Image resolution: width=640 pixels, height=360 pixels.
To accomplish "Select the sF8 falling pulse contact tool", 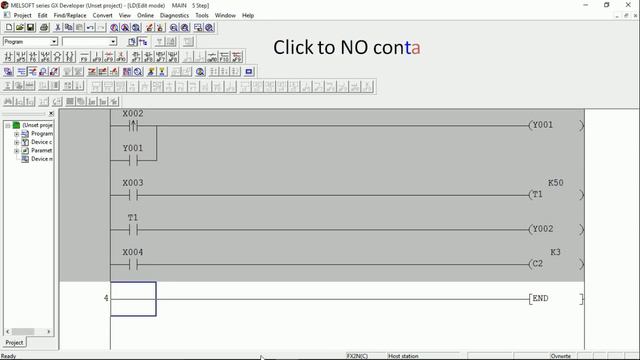I will (x=149, y=56).
